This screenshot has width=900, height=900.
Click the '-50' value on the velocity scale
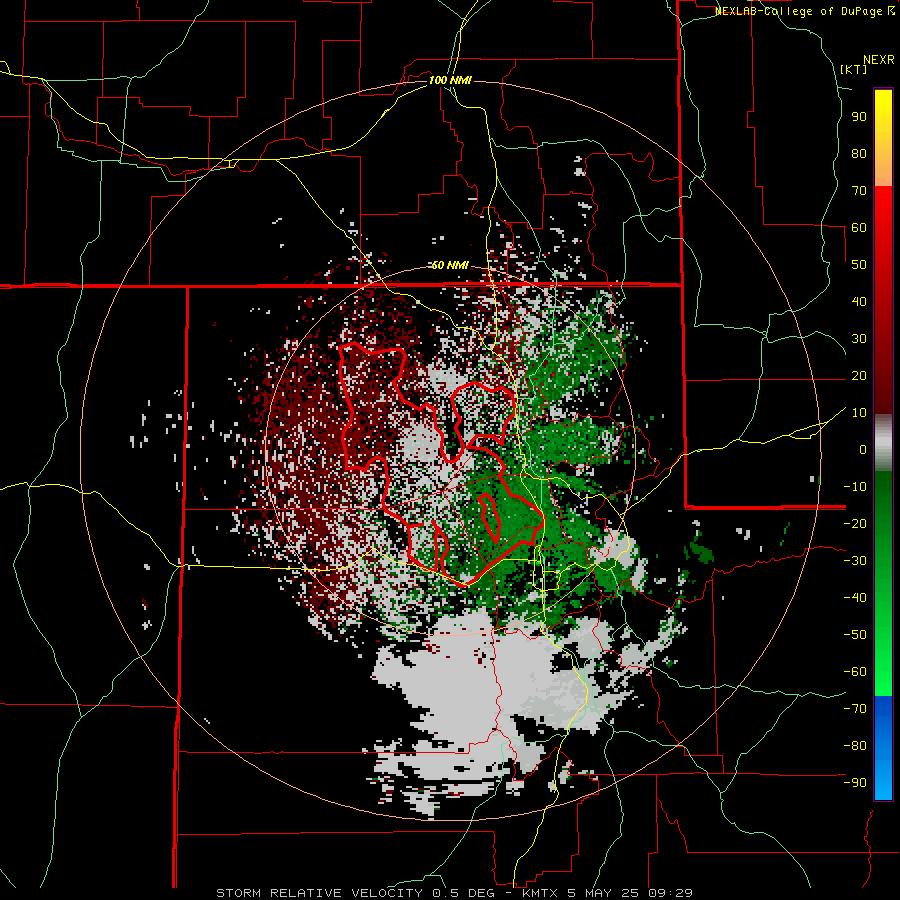point(855,635)
